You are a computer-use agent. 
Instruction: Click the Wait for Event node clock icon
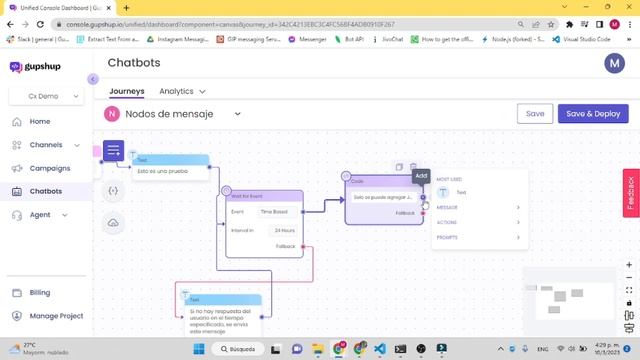[x=227, y=191]
